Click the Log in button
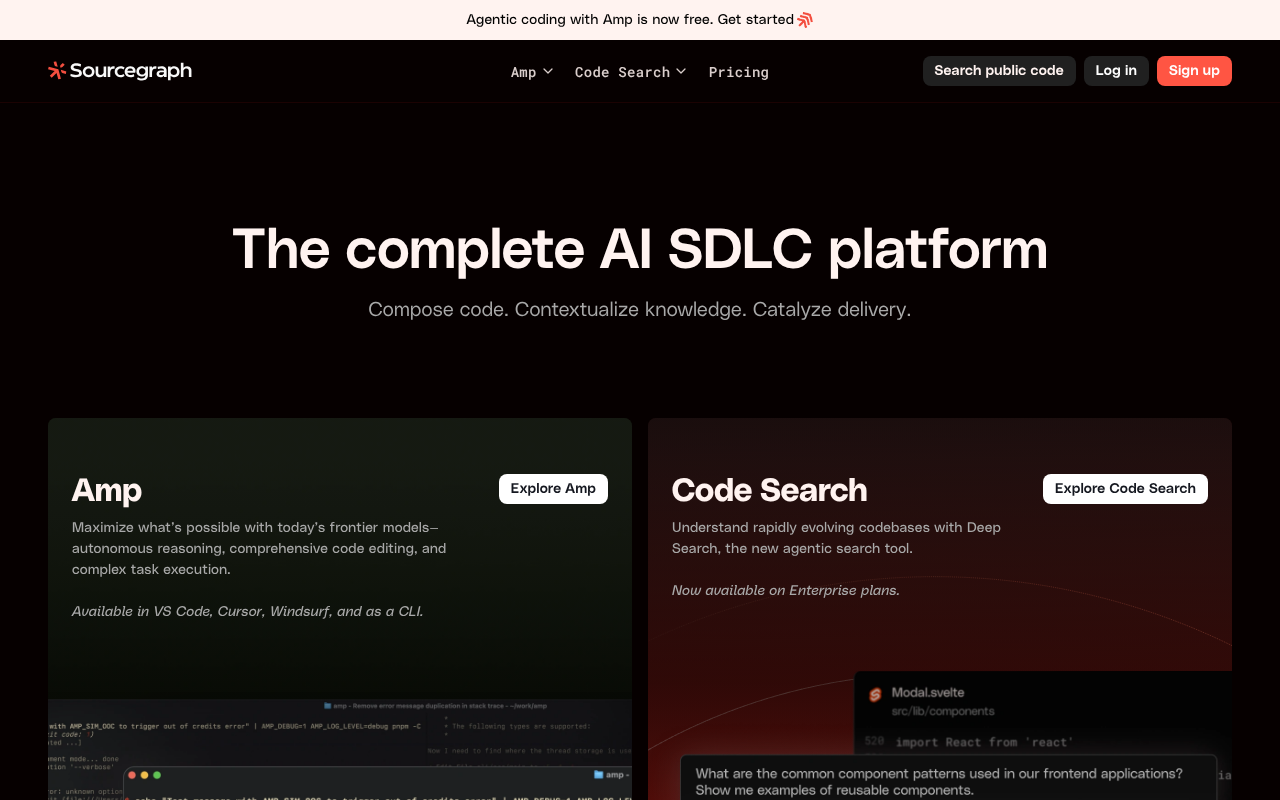The width and height of the screenshot is (1280, 800). pos(1116,70)
